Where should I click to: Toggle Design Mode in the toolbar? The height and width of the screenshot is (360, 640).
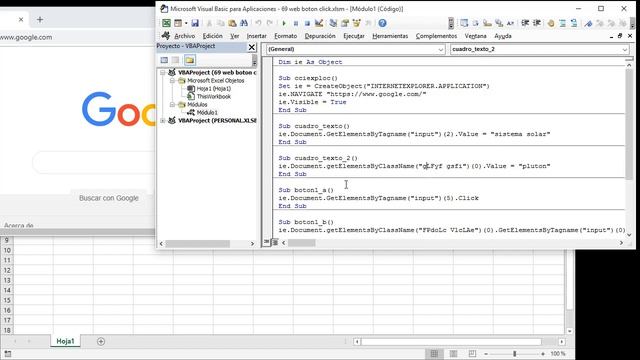319,23
